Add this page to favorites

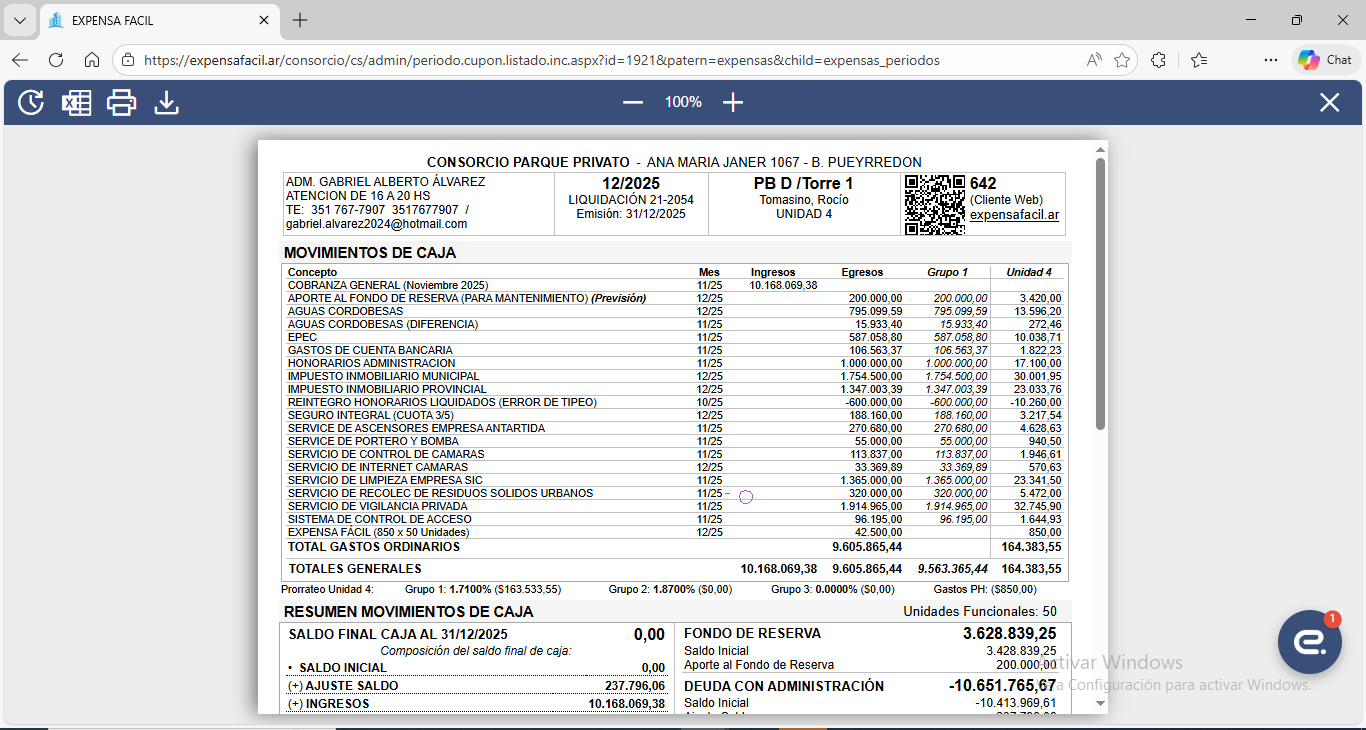[1122, 60]
